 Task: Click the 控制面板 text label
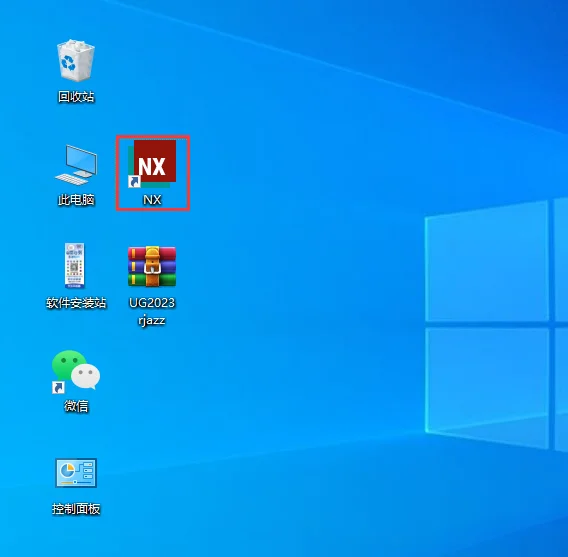pos(76,509)
